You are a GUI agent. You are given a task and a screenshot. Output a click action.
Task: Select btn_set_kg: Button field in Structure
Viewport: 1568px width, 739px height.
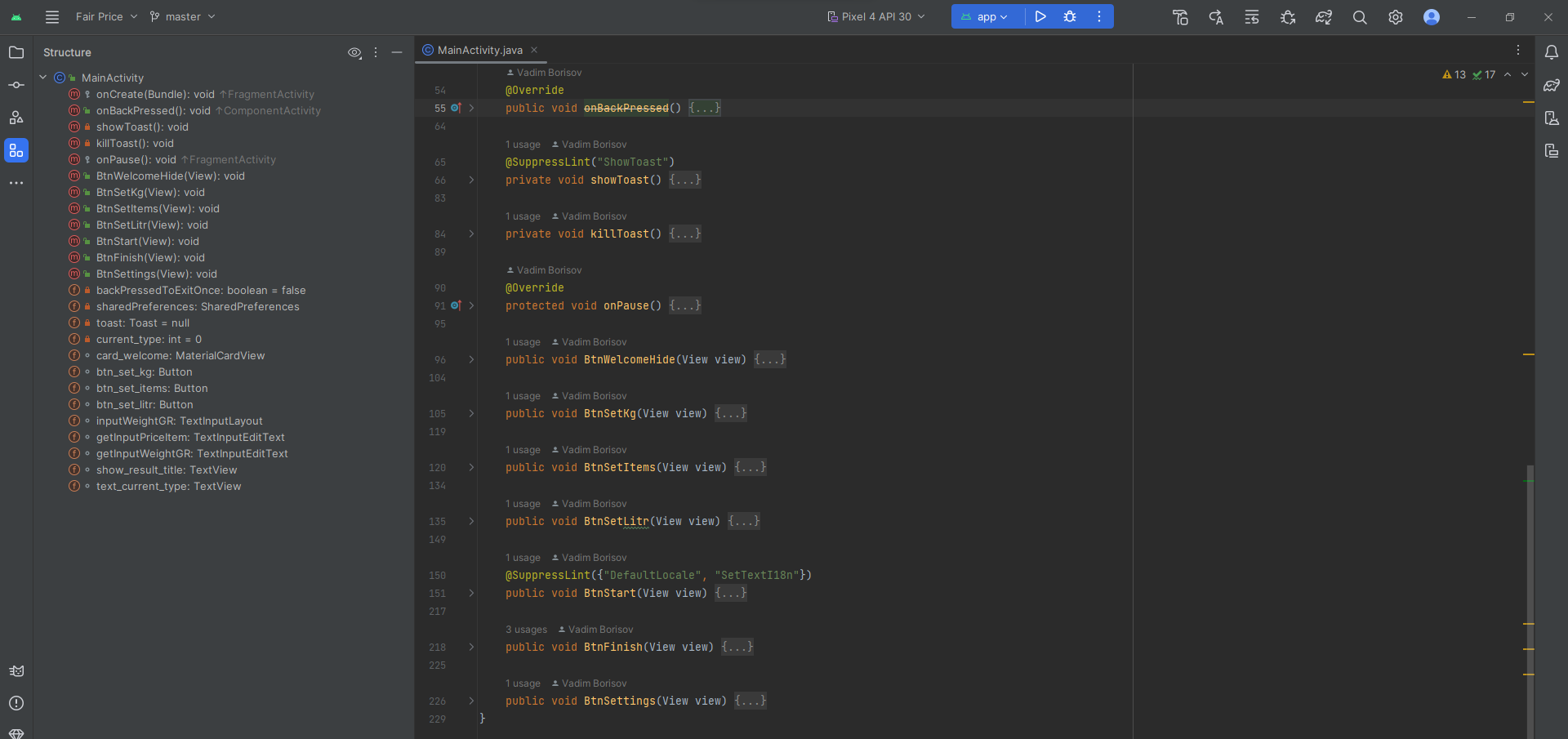point(144,372)
